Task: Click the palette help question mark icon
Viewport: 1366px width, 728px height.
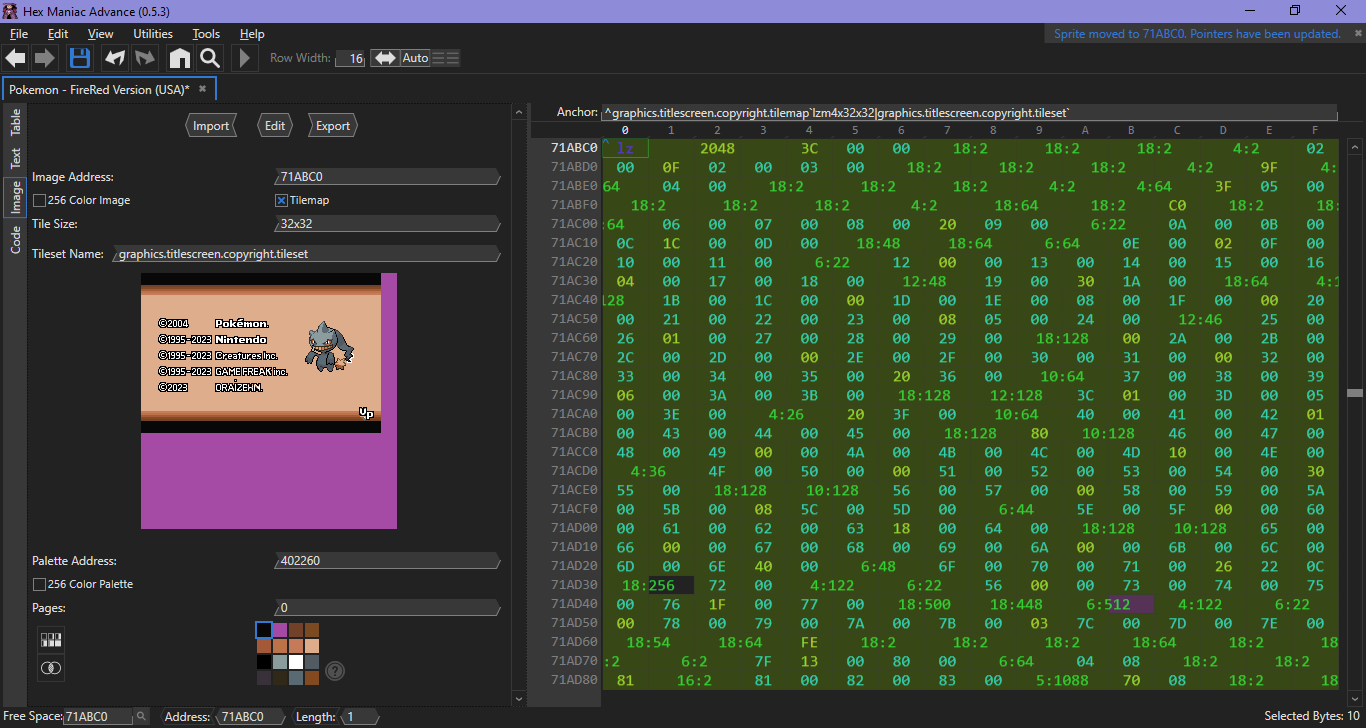Action: pyautogui.click(x=335, y=671)
